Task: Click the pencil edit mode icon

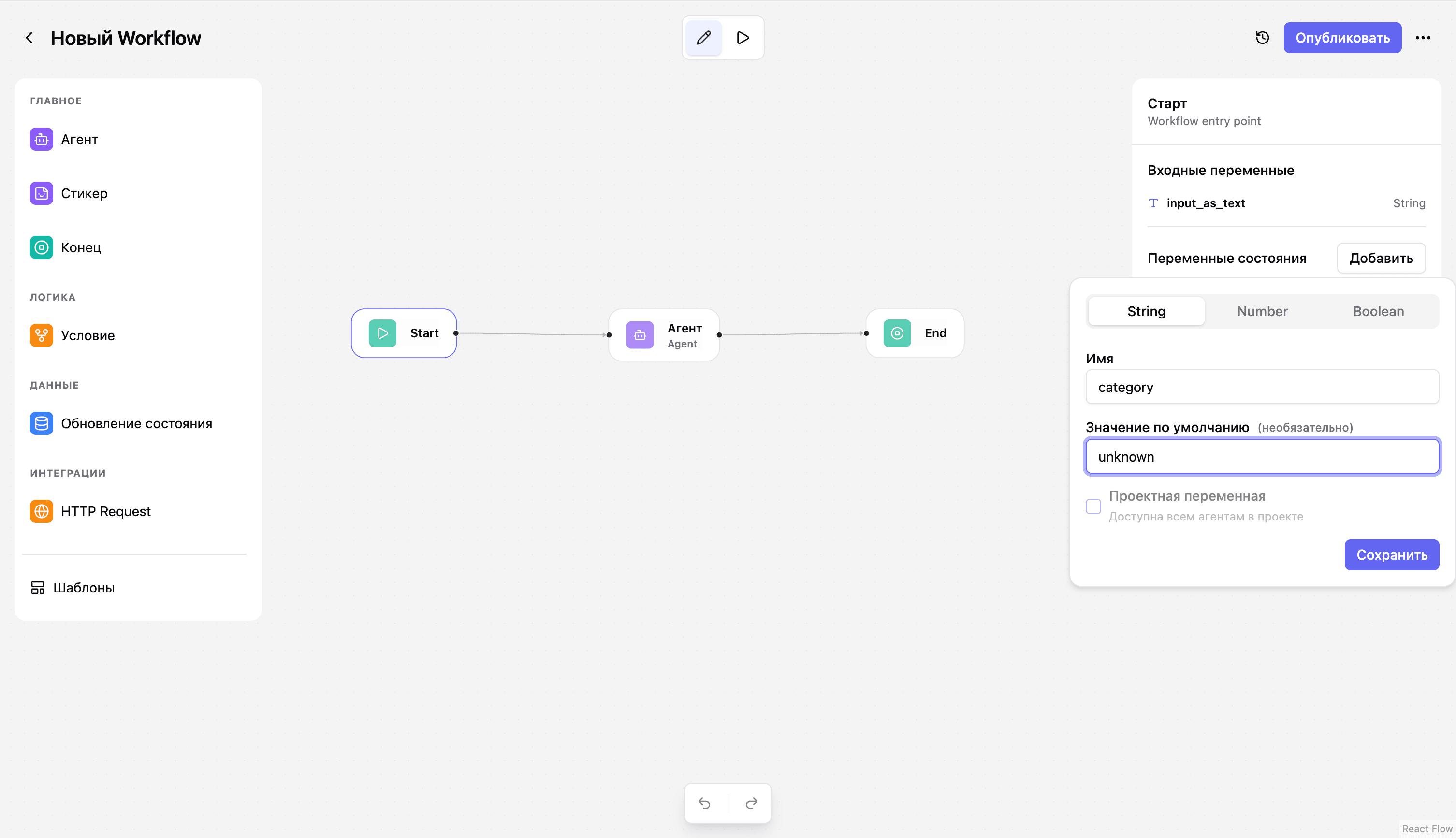Action: (703, 38)
